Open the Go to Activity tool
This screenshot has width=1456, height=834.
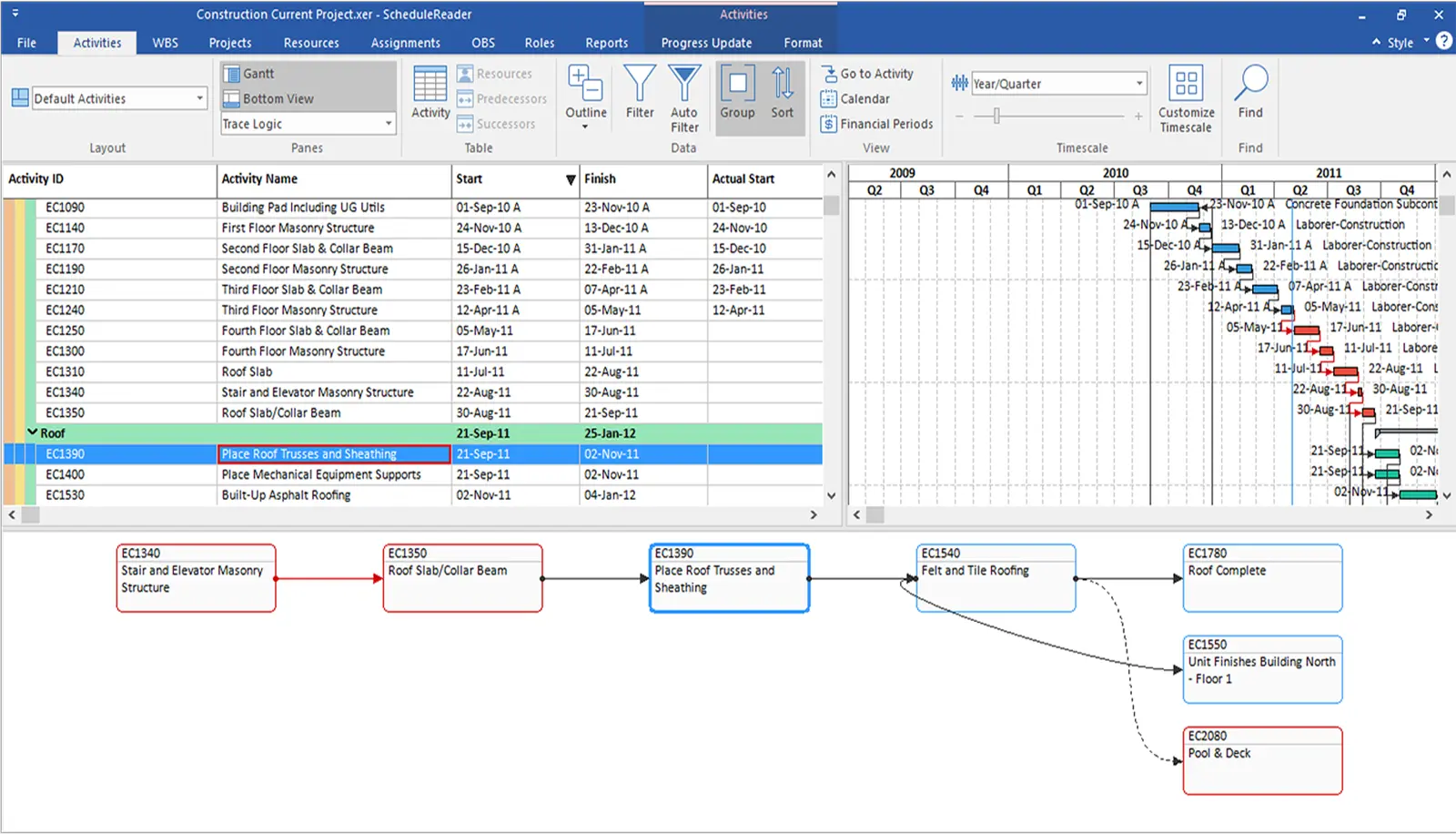point(875,74)
